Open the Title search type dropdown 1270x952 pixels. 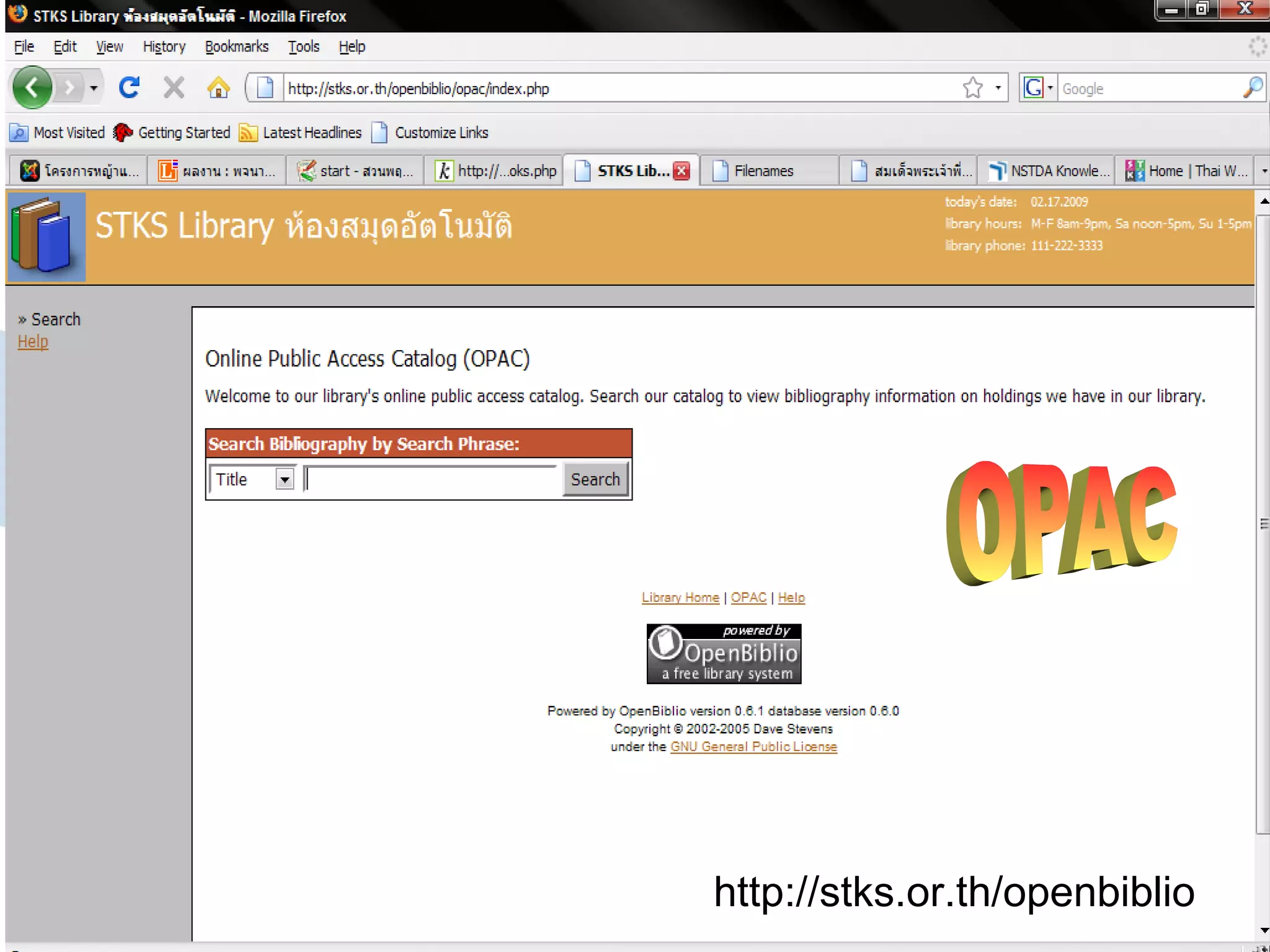(252, 479)
